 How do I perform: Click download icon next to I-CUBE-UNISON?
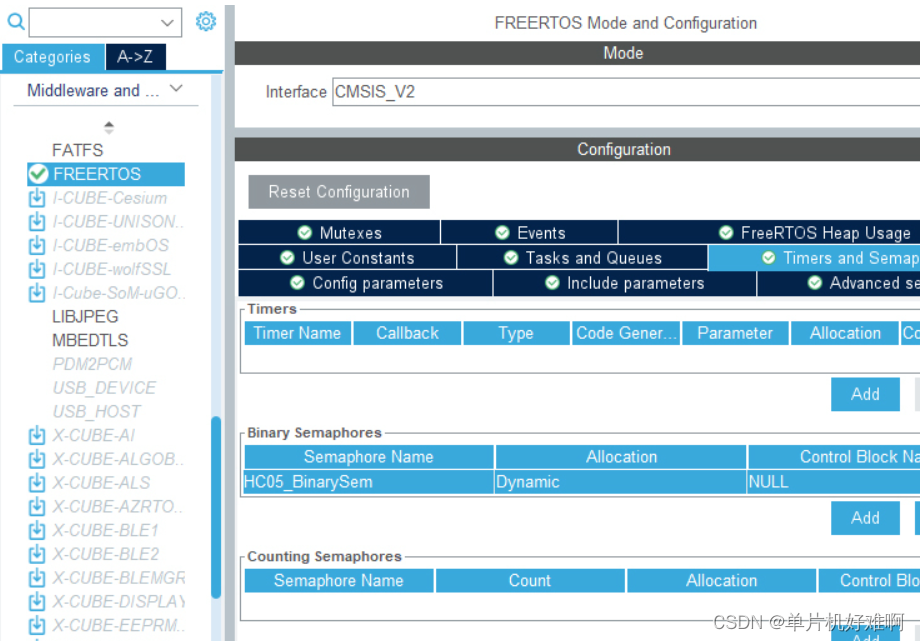click(37, 222)
